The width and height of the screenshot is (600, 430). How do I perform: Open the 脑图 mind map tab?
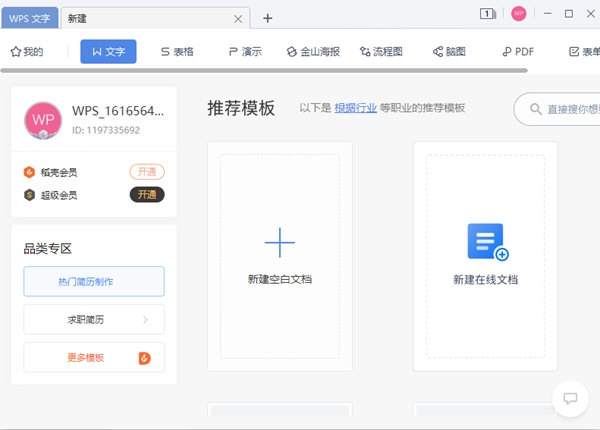(449, 52)
